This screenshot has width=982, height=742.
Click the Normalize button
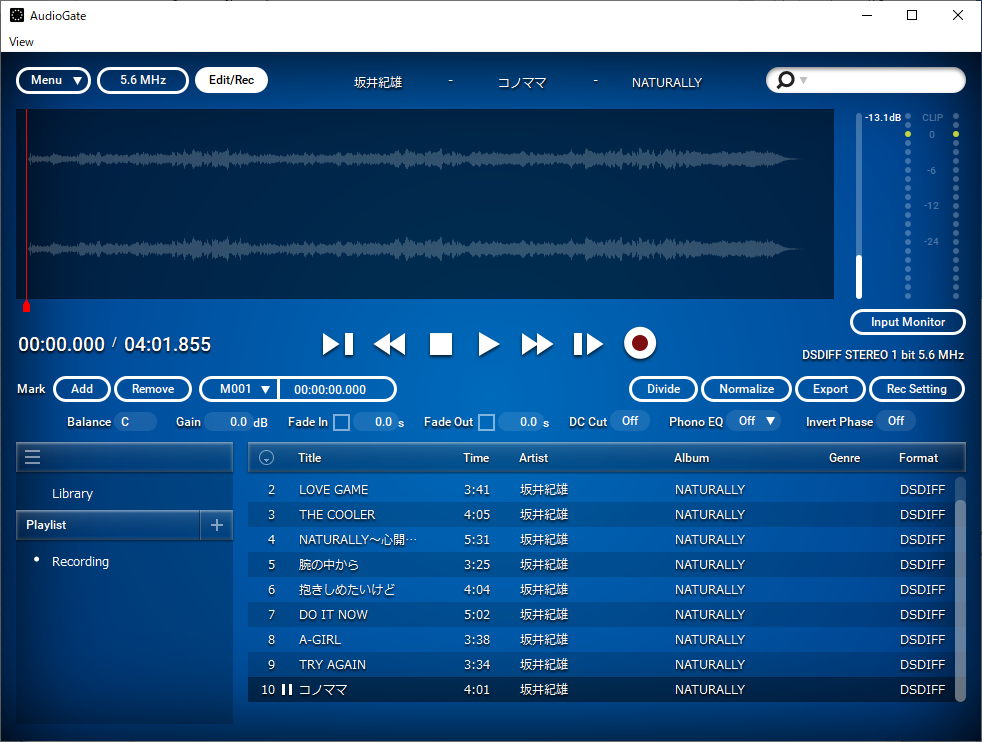click(x=747, y=389)
